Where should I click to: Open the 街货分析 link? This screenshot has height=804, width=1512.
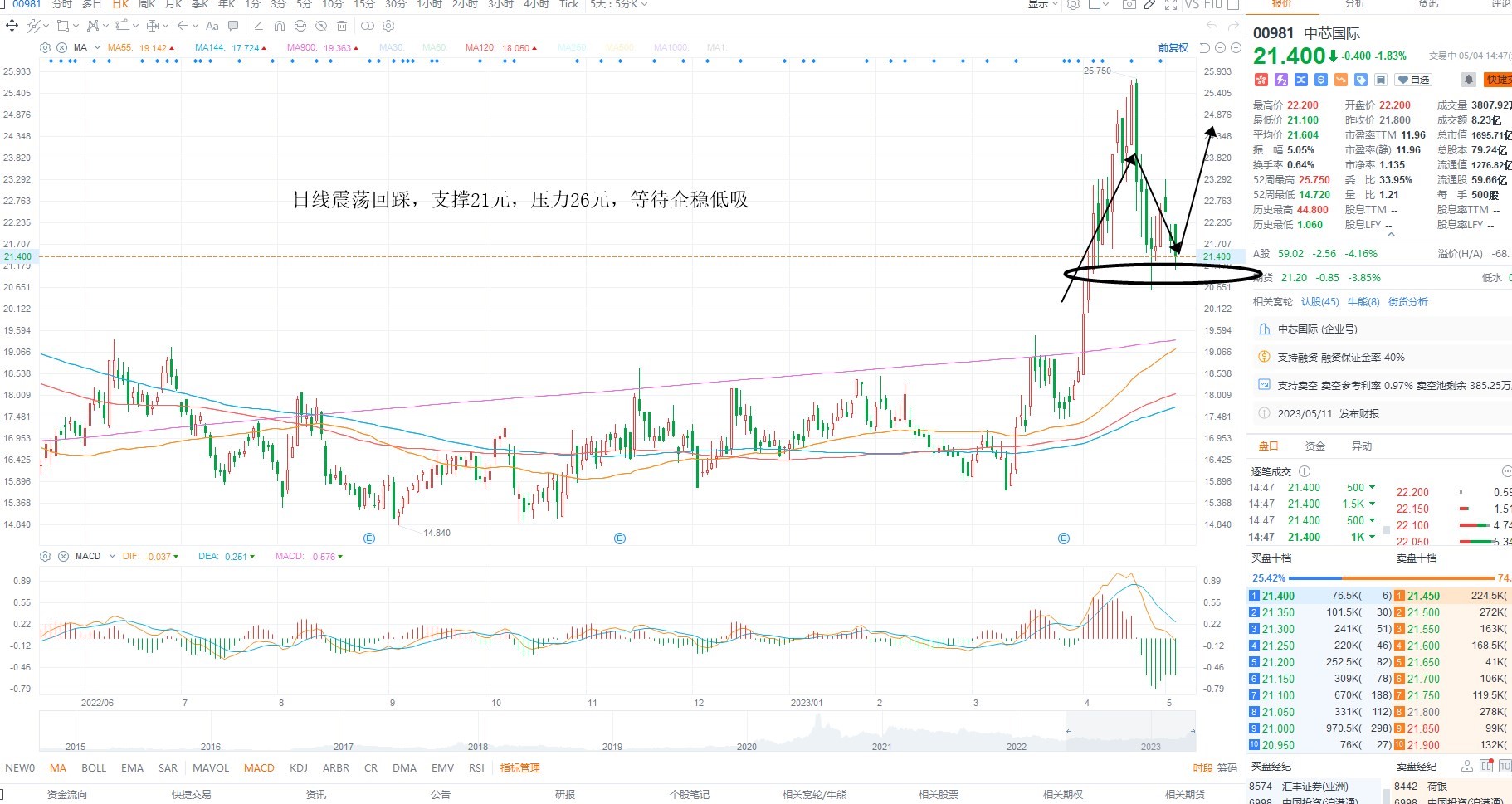[1408, 301]
